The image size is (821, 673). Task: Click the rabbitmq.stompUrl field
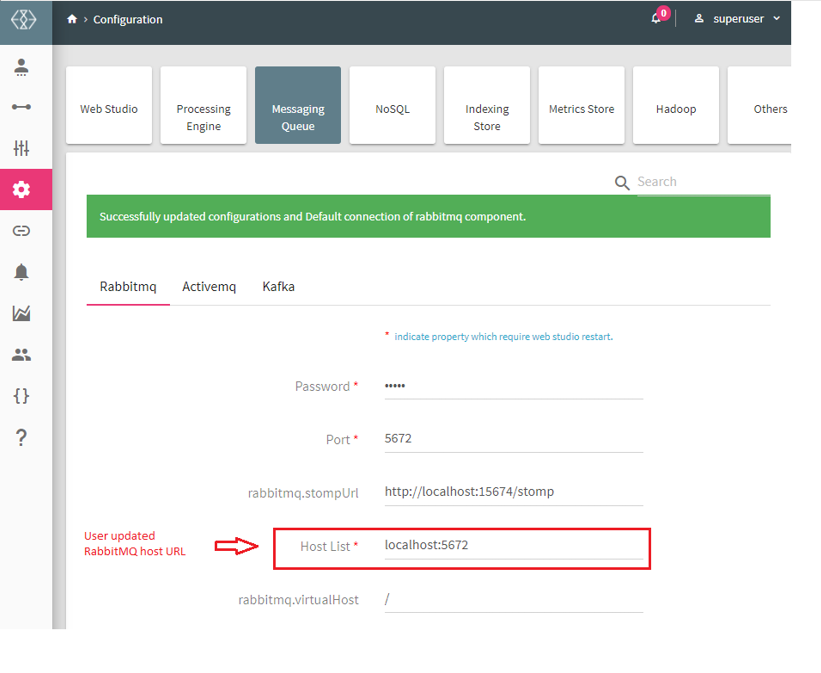[x=514, y=492]
